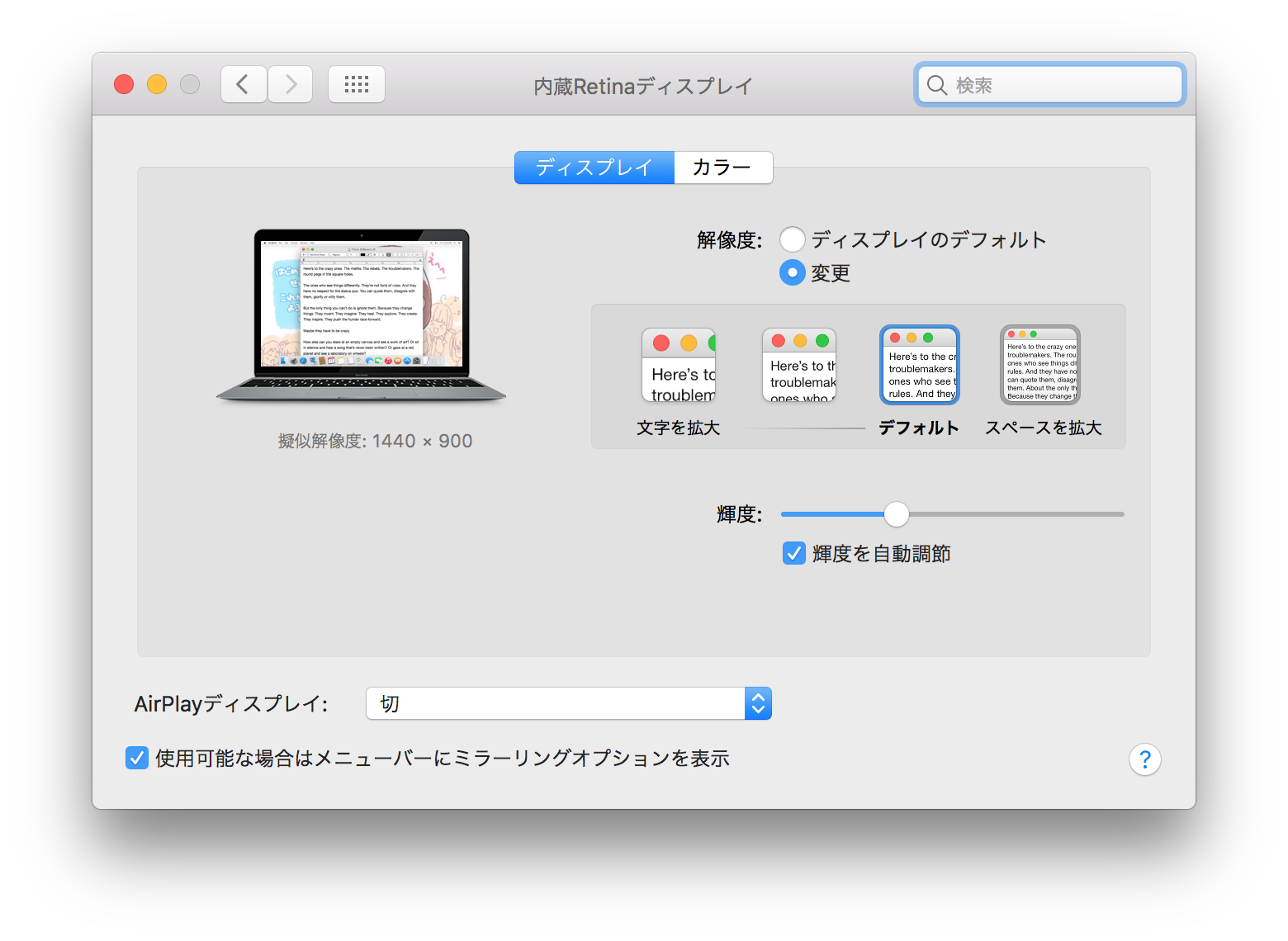Minimize the window with yellow button
Image resolution: width=1288 pixels, height=941 pixels.
[157, 84]
